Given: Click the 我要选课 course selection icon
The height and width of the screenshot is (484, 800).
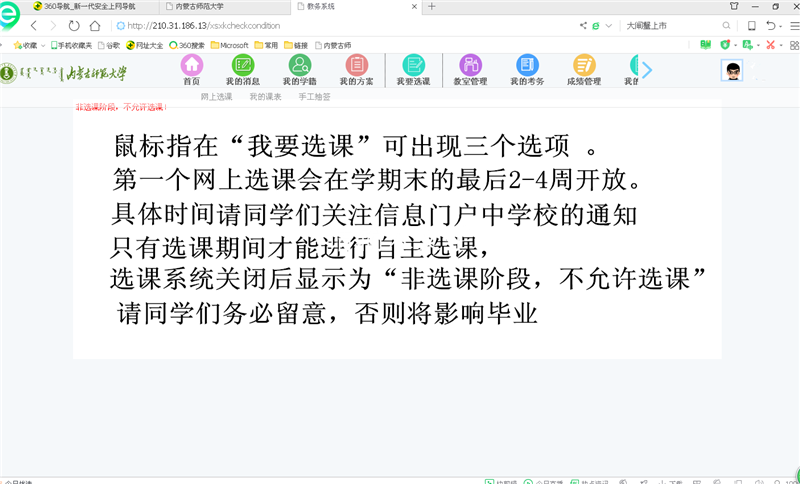Looking at the screenshot, I should (413, 66).
